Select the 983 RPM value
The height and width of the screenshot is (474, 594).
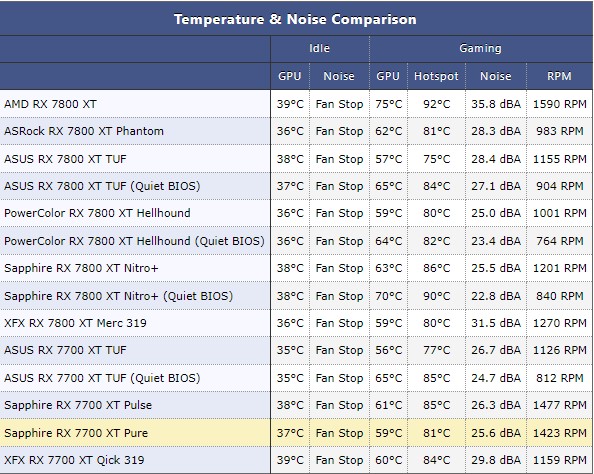(560, 131)
